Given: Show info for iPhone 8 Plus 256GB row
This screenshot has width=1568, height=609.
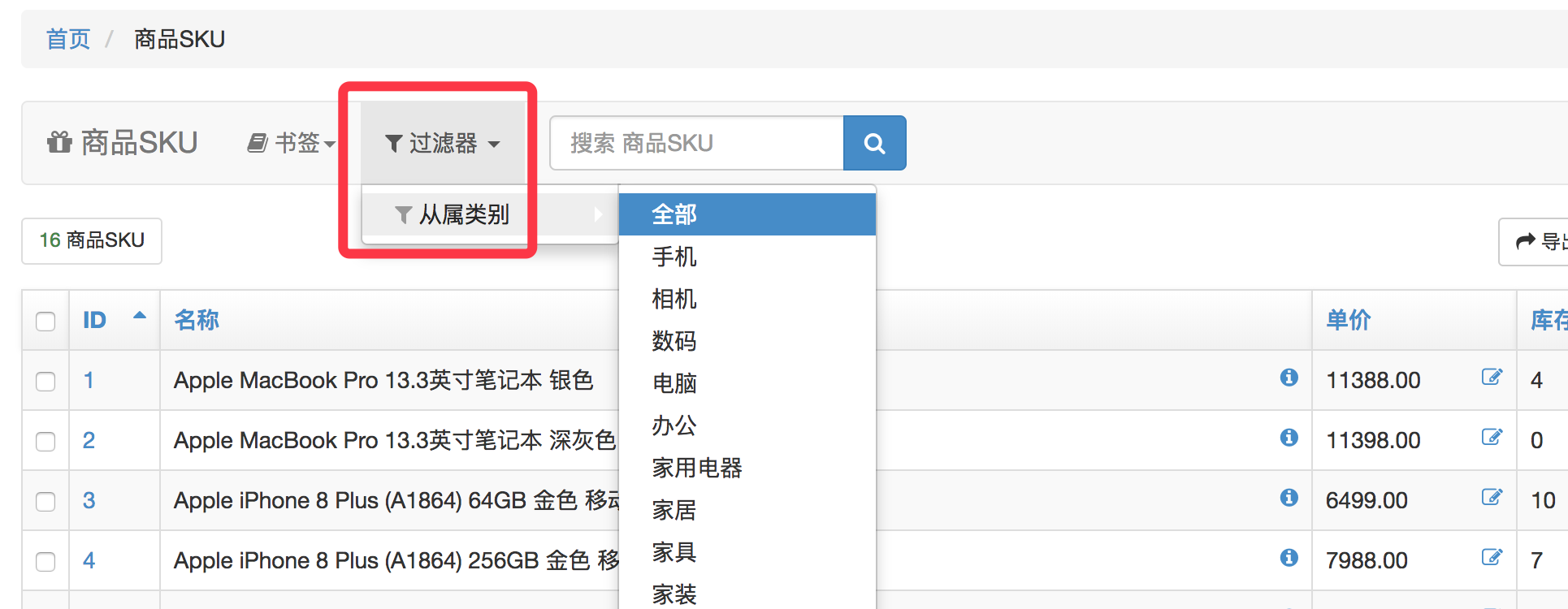Looking at the screenshot, I should pos(1289,558).
